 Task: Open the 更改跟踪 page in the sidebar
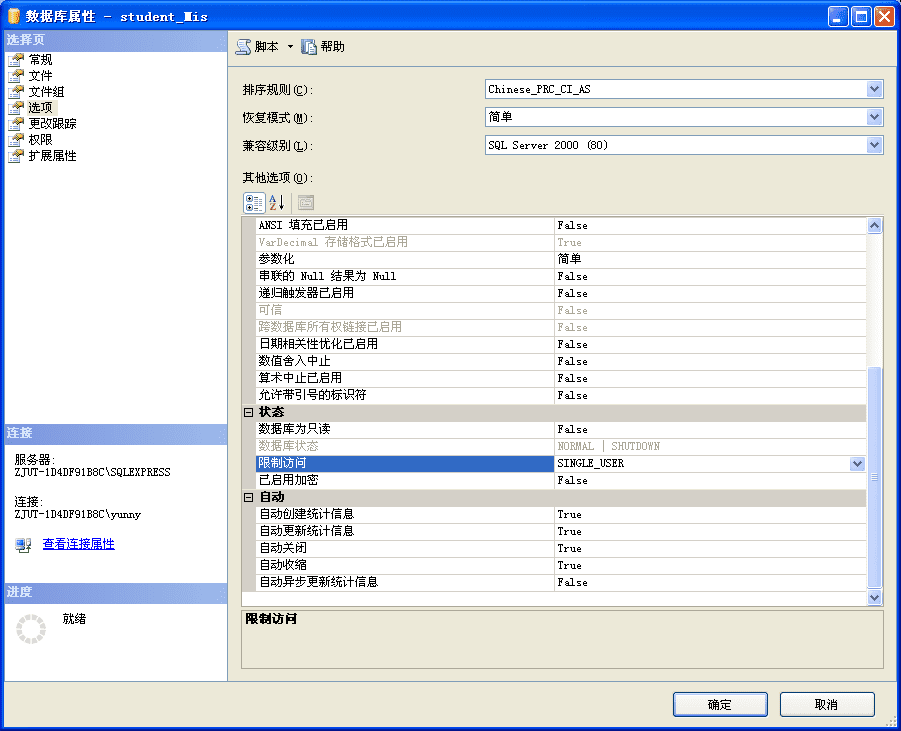tap(48, 123)
